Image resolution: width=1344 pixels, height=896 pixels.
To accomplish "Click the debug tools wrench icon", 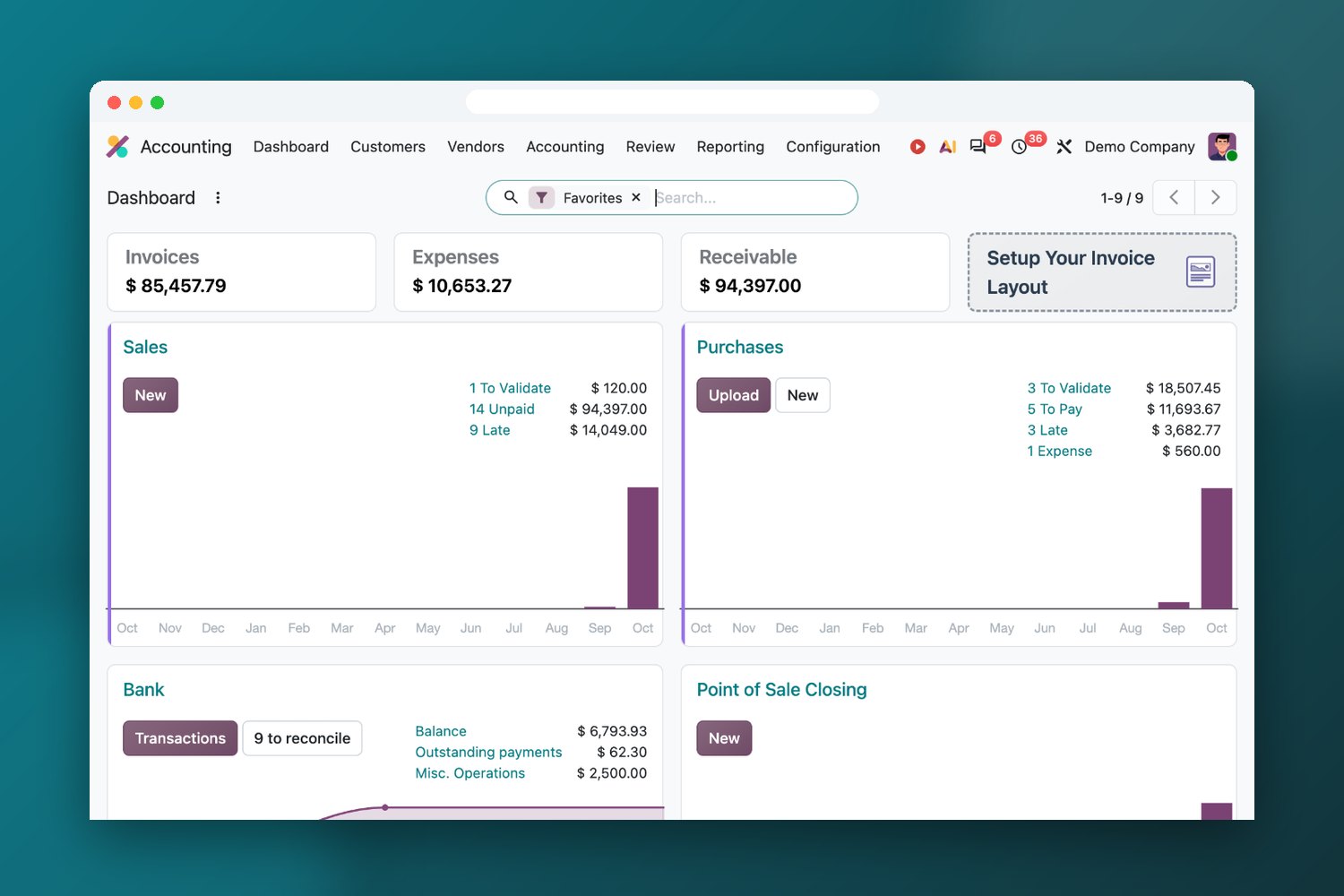I will 1064,146.
